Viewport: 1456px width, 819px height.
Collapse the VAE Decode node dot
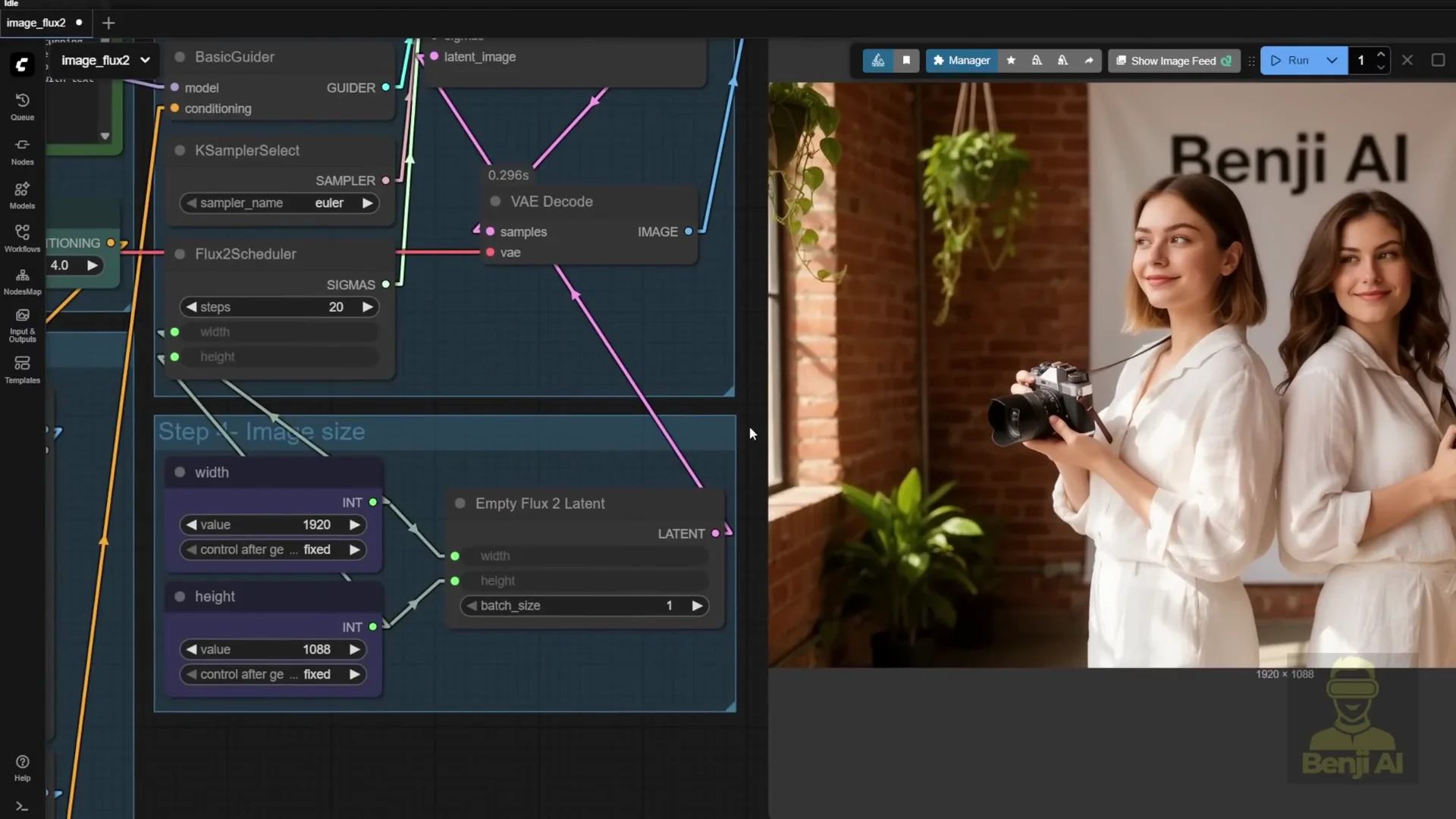(x=495, y=202)
